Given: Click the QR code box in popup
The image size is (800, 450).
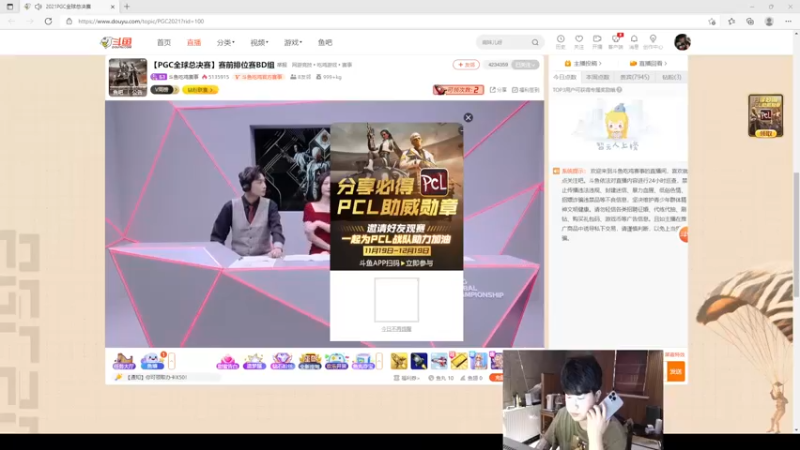Looking at the screenshot, I should point(396,300).
